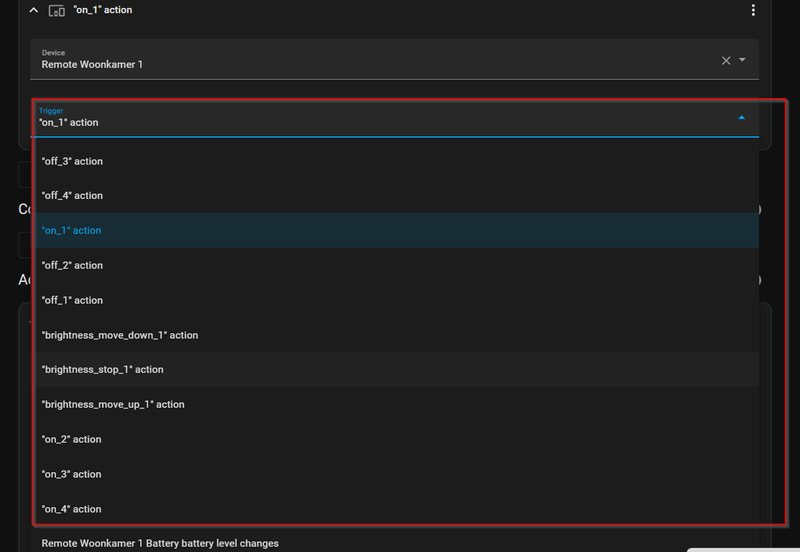Image resolution: width=800 pixels, height=552 pixels.
Task: Select "off_1" action from the list
Action: [396, 300]
